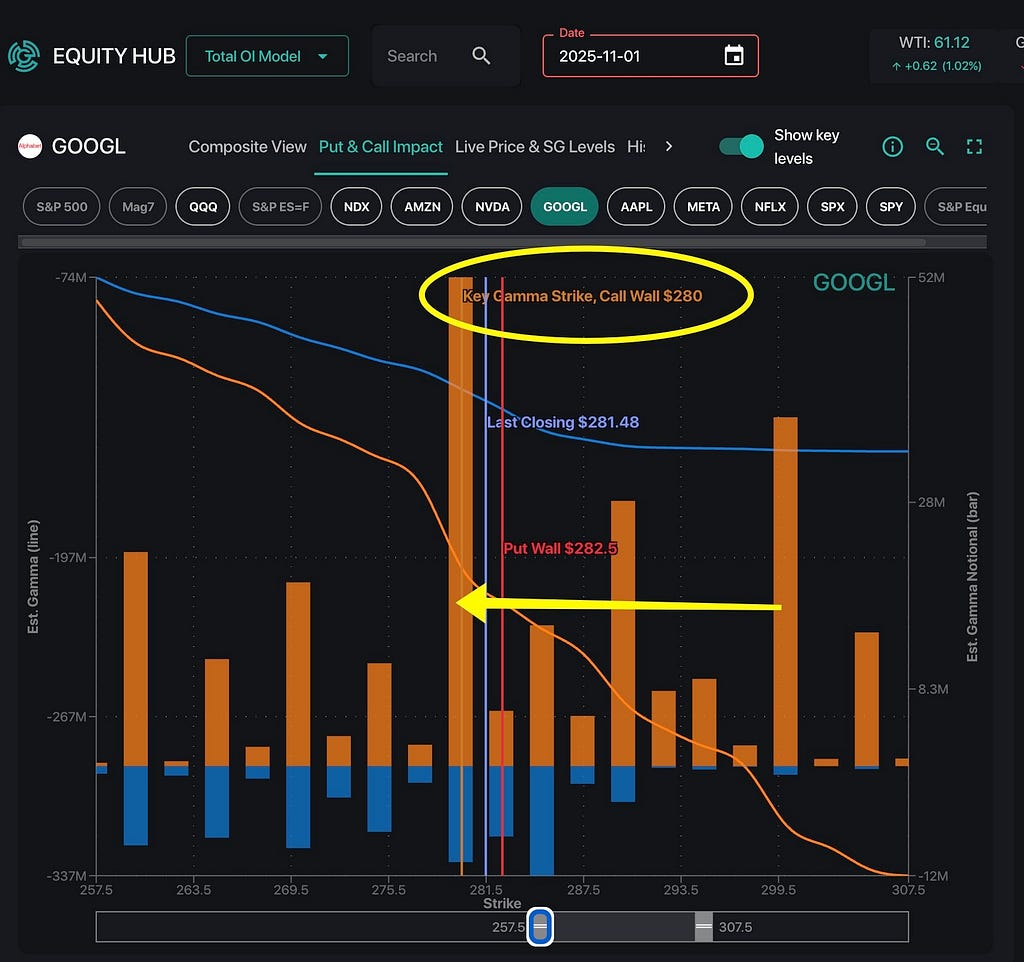Image resolution: width=1024 pixels, height=962 pixels.
Task: Click the blue put bar under strike 269.5
Action: click(x=298, y=807)
